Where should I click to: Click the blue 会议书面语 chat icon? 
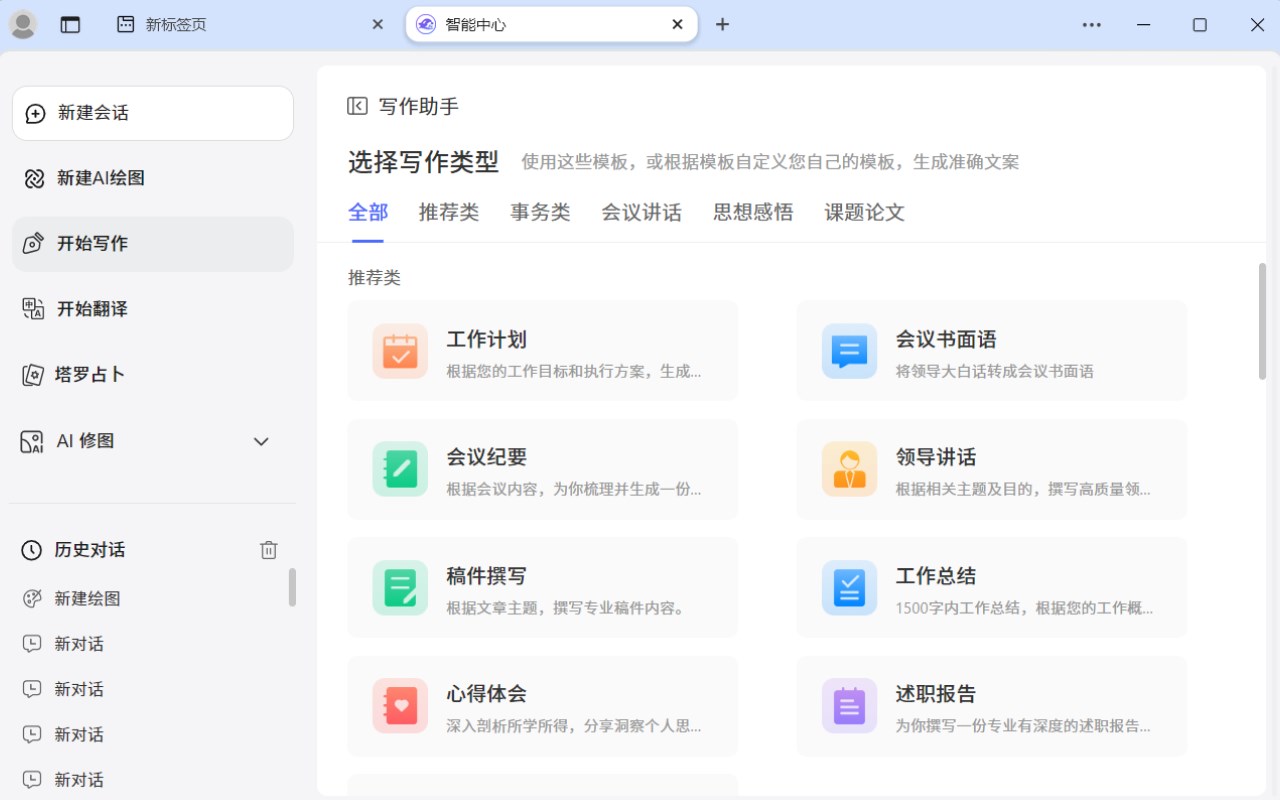click(x=849, y=351)
